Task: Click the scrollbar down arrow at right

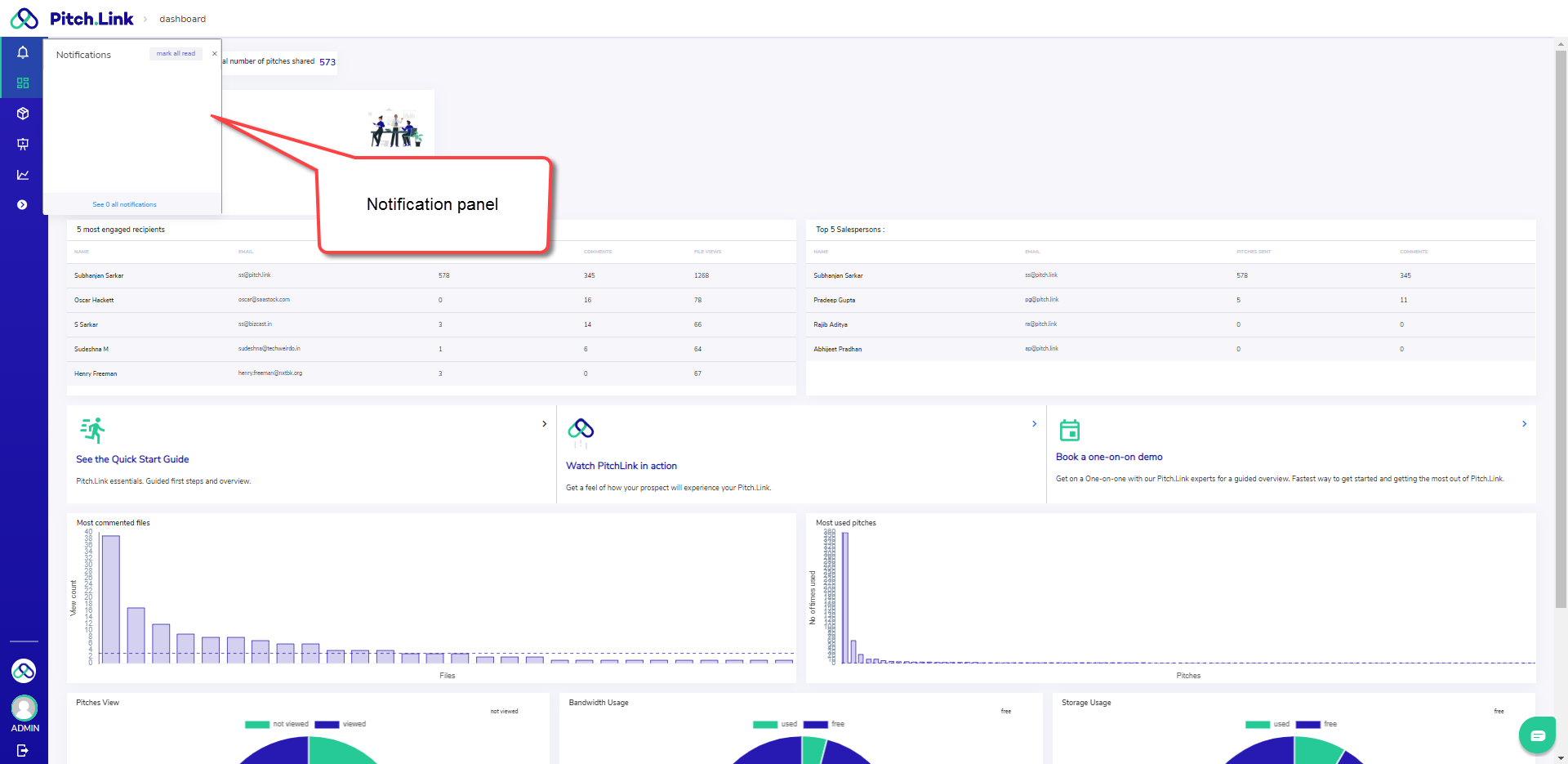Action: [1561, 757]
